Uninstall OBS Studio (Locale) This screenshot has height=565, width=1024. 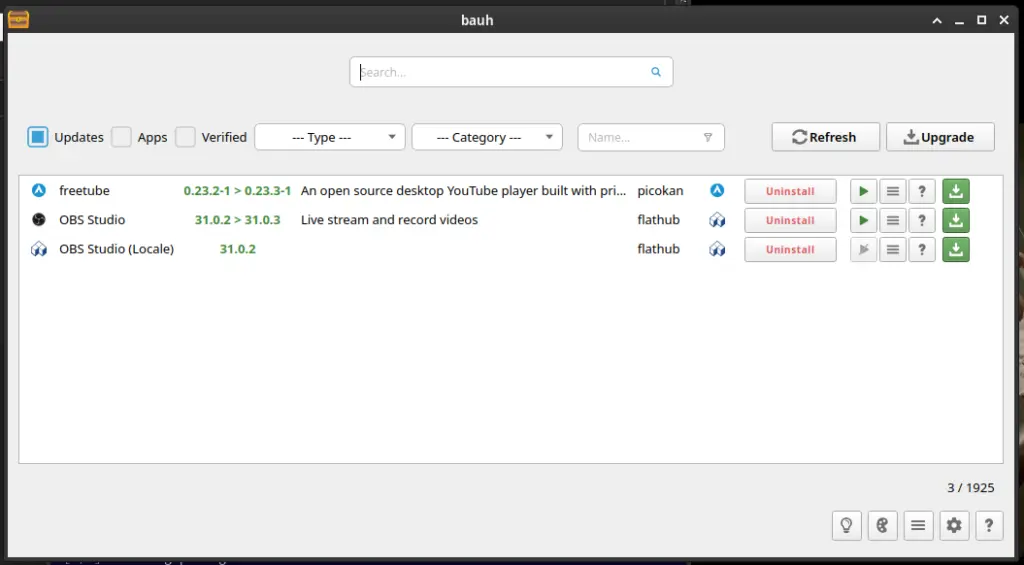(x=790, y=250)
